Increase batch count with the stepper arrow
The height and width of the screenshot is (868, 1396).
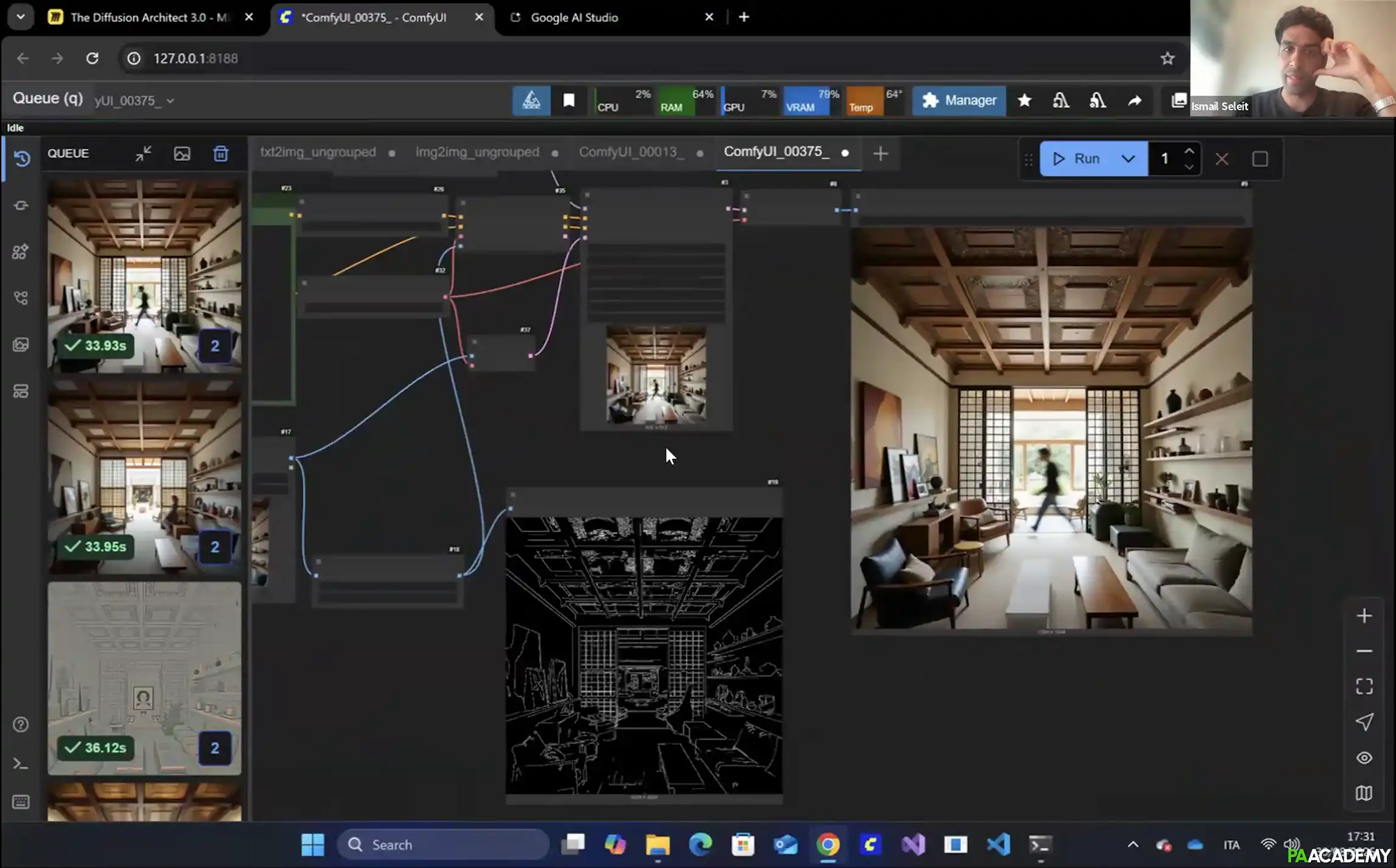coord(1189,151)
